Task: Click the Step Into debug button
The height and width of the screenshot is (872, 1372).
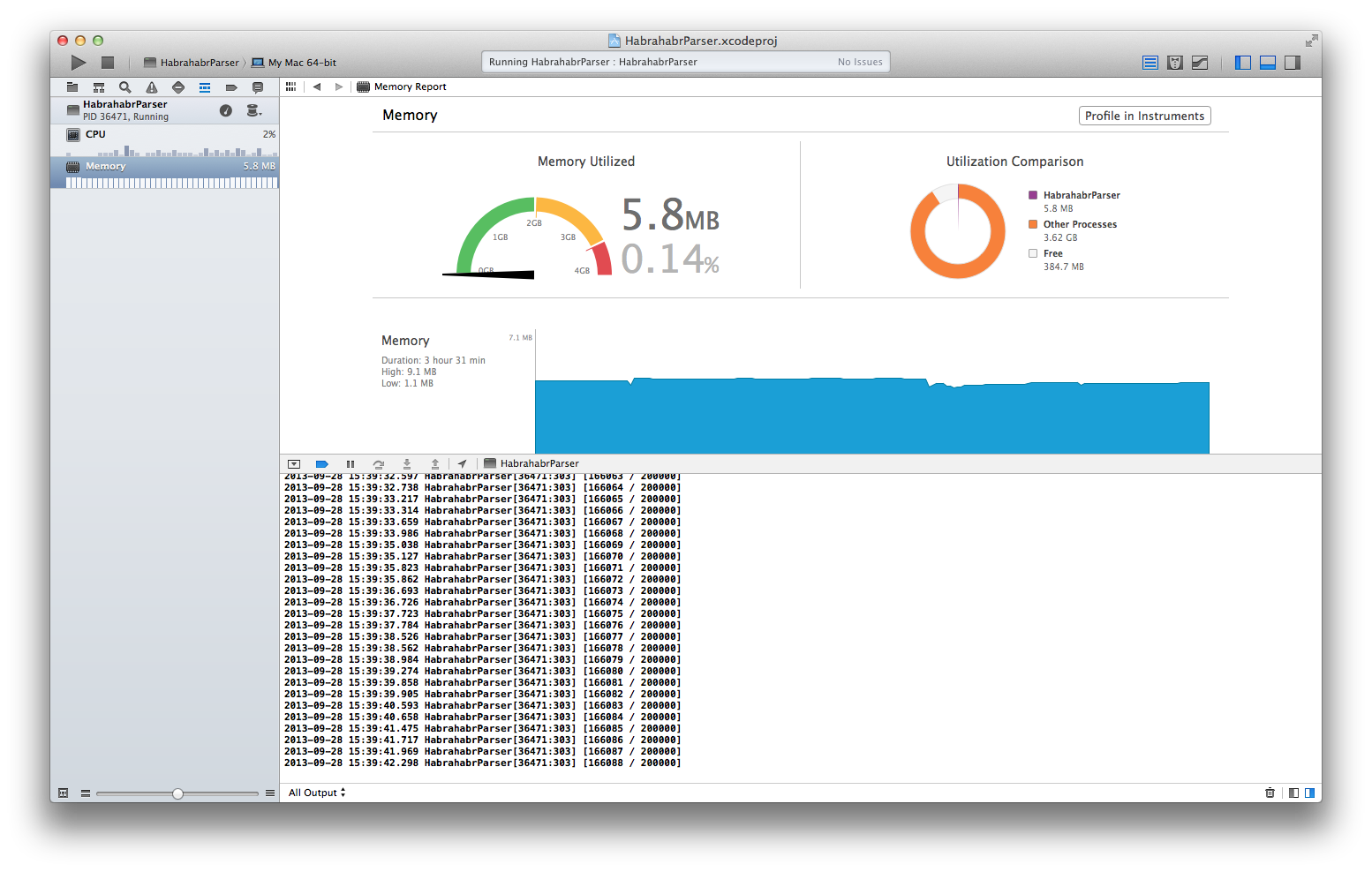Action: (x=407, y=463)
